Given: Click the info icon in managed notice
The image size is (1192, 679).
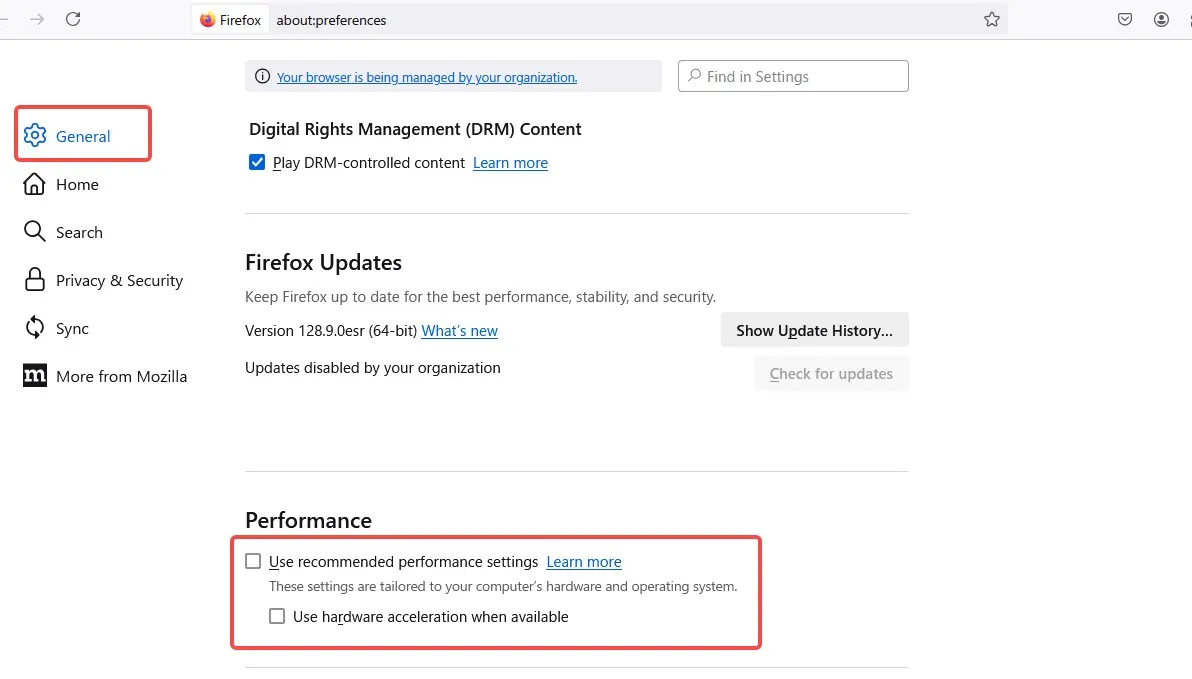Looking at the screenshot, I should (x=262, y=76).
